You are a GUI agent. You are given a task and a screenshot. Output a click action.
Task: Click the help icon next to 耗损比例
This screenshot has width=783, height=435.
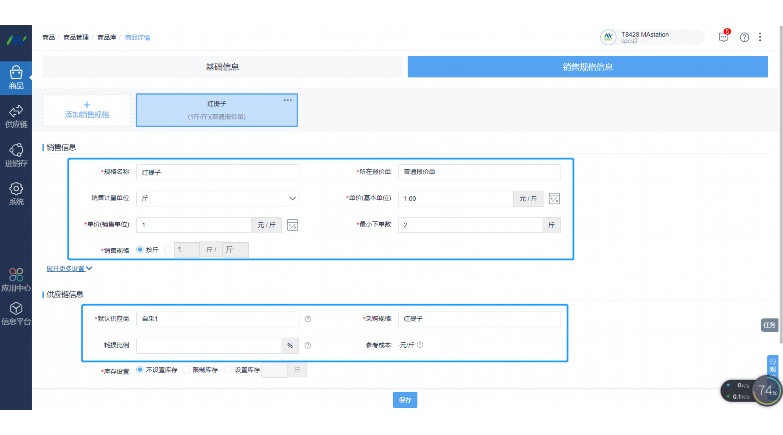(x=308, y=345)
